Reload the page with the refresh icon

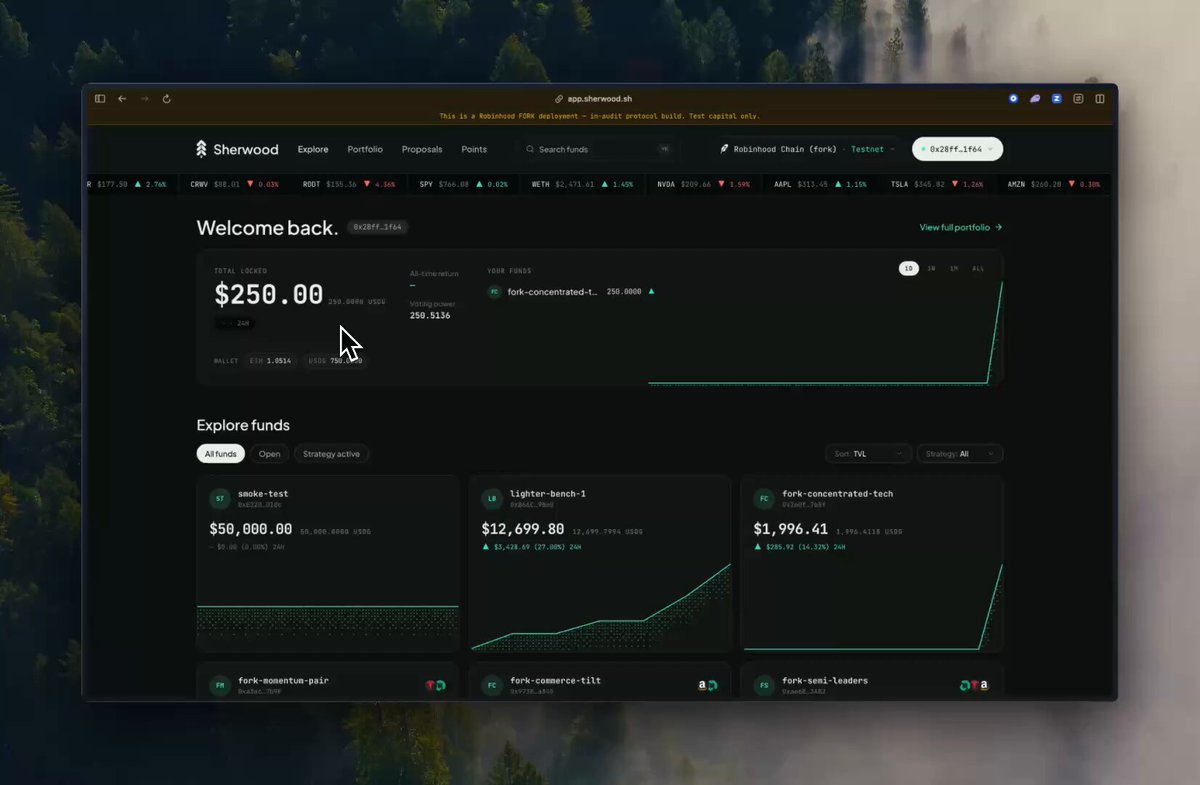166,99
